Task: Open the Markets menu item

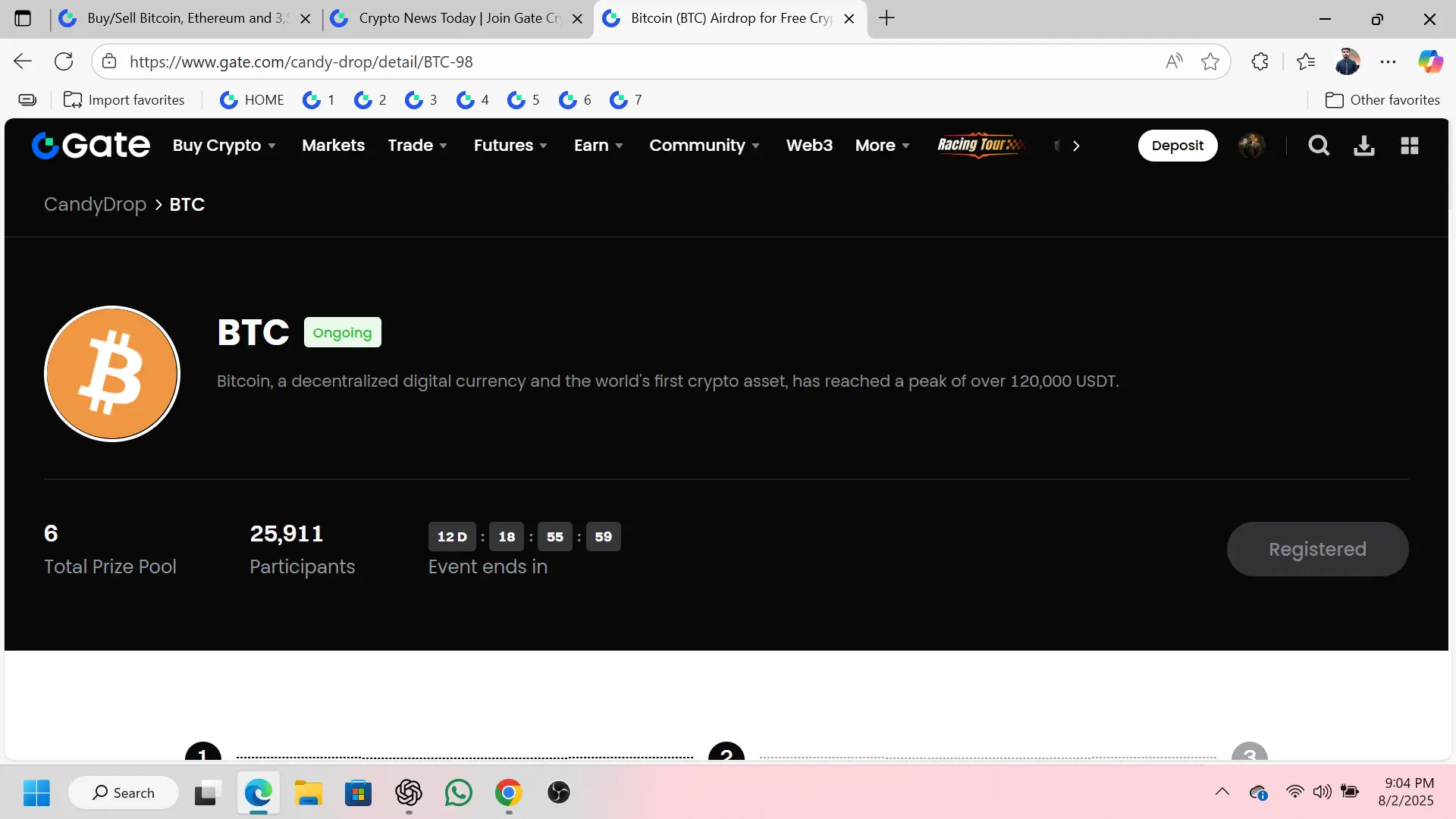Action: tap(333, 146)
